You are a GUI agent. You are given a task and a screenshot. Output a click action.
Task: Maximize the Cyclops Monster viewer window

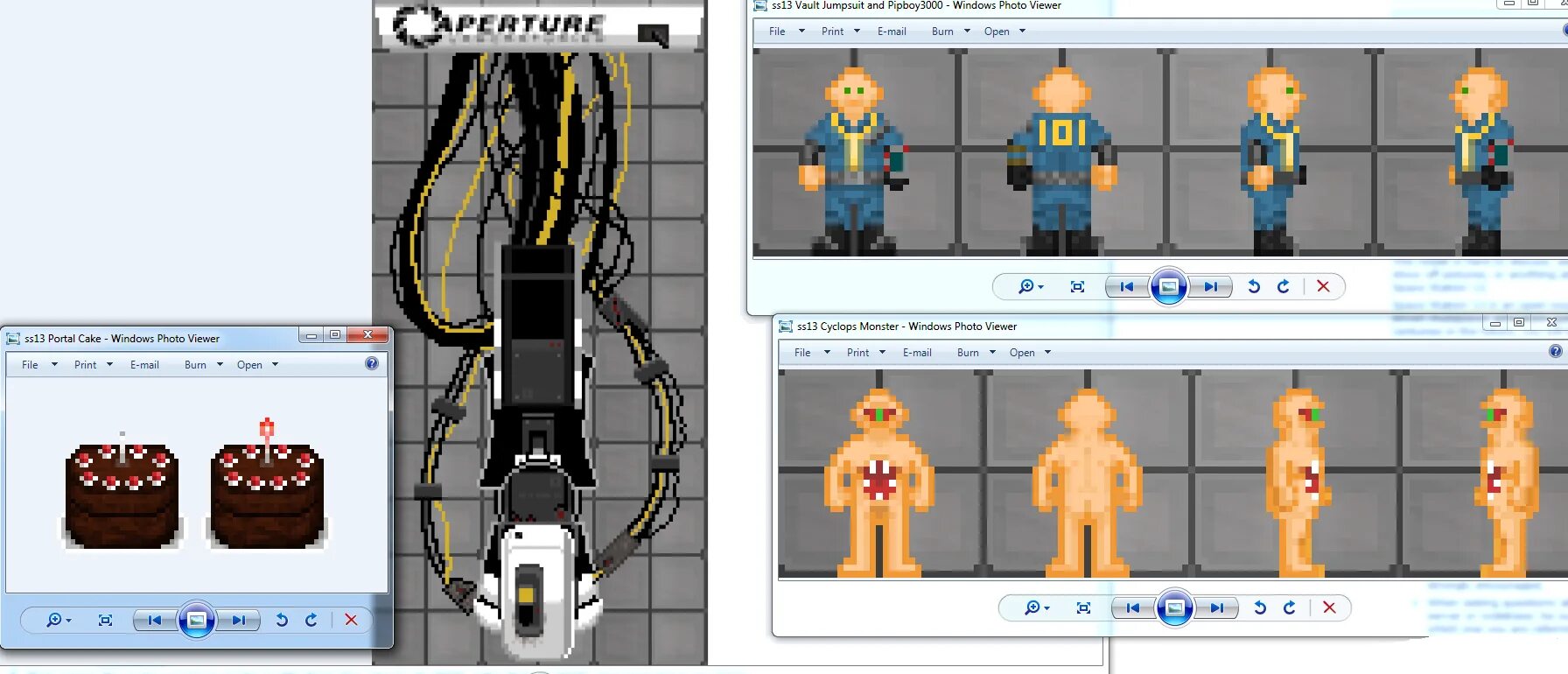[x=1519, y=322]
